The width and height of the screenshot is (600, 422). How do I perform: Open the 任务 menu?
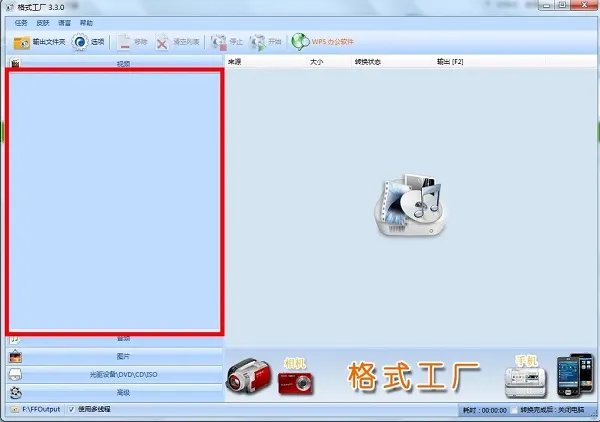[21, 23]
